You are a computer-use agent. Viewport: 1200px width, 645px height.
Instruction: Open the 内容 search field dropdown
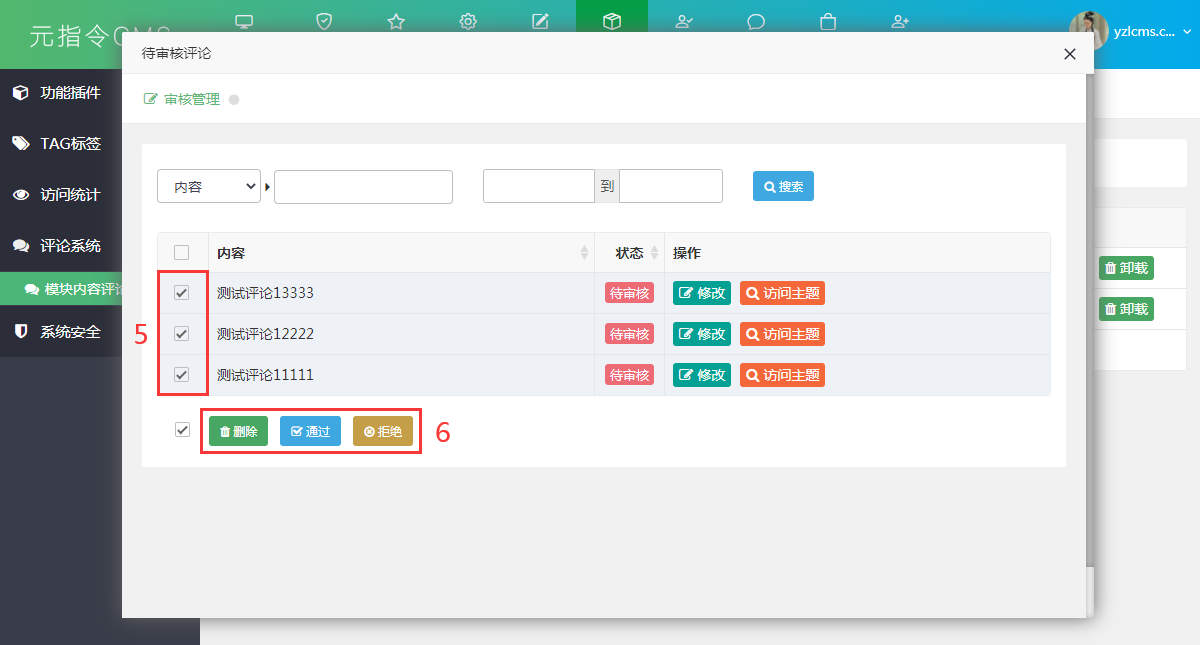(x=209, y=187)
